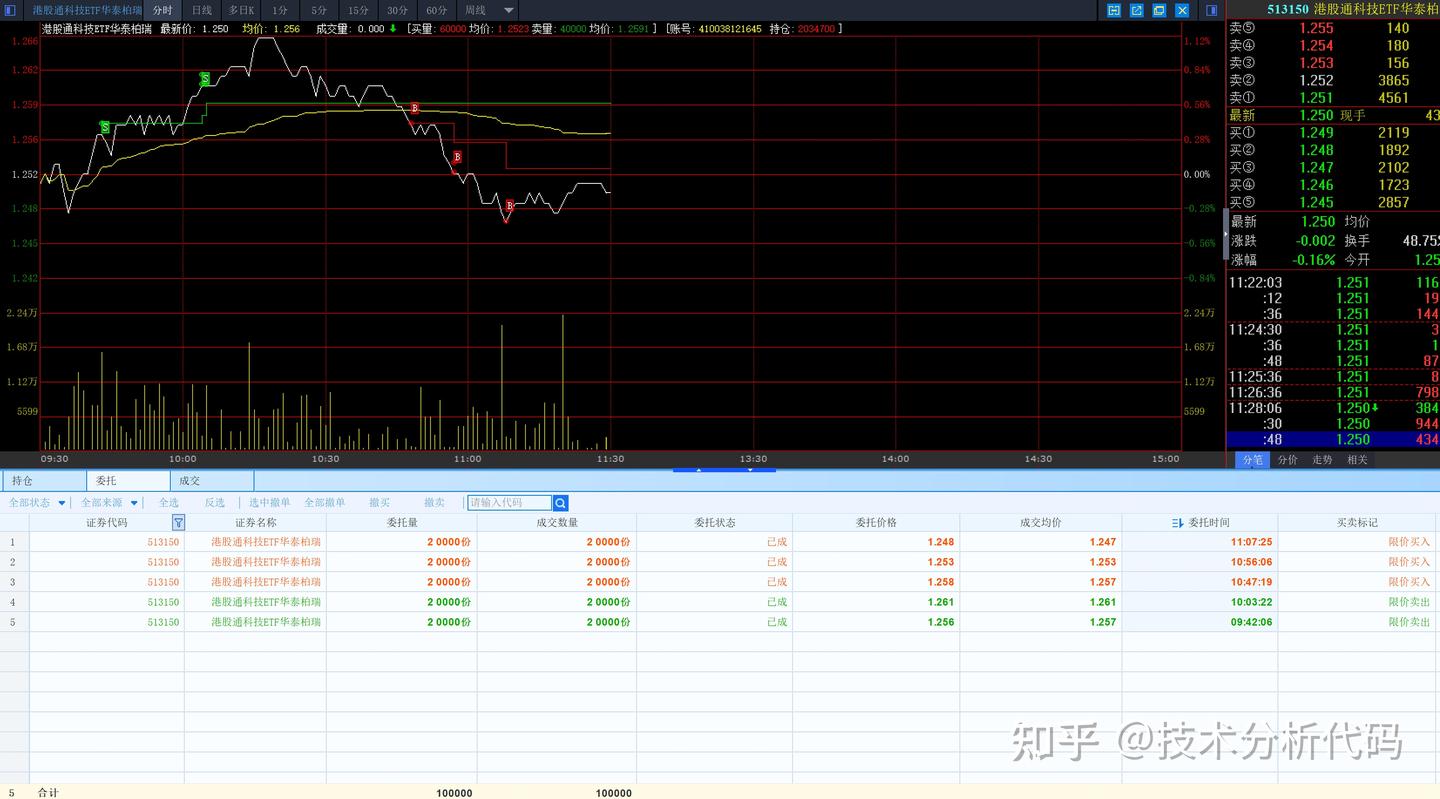Image resolution: width=1440 pixels, height=799 pixels.
Task: Click the highlighted :48 tick row
Action: [1334, 440]
